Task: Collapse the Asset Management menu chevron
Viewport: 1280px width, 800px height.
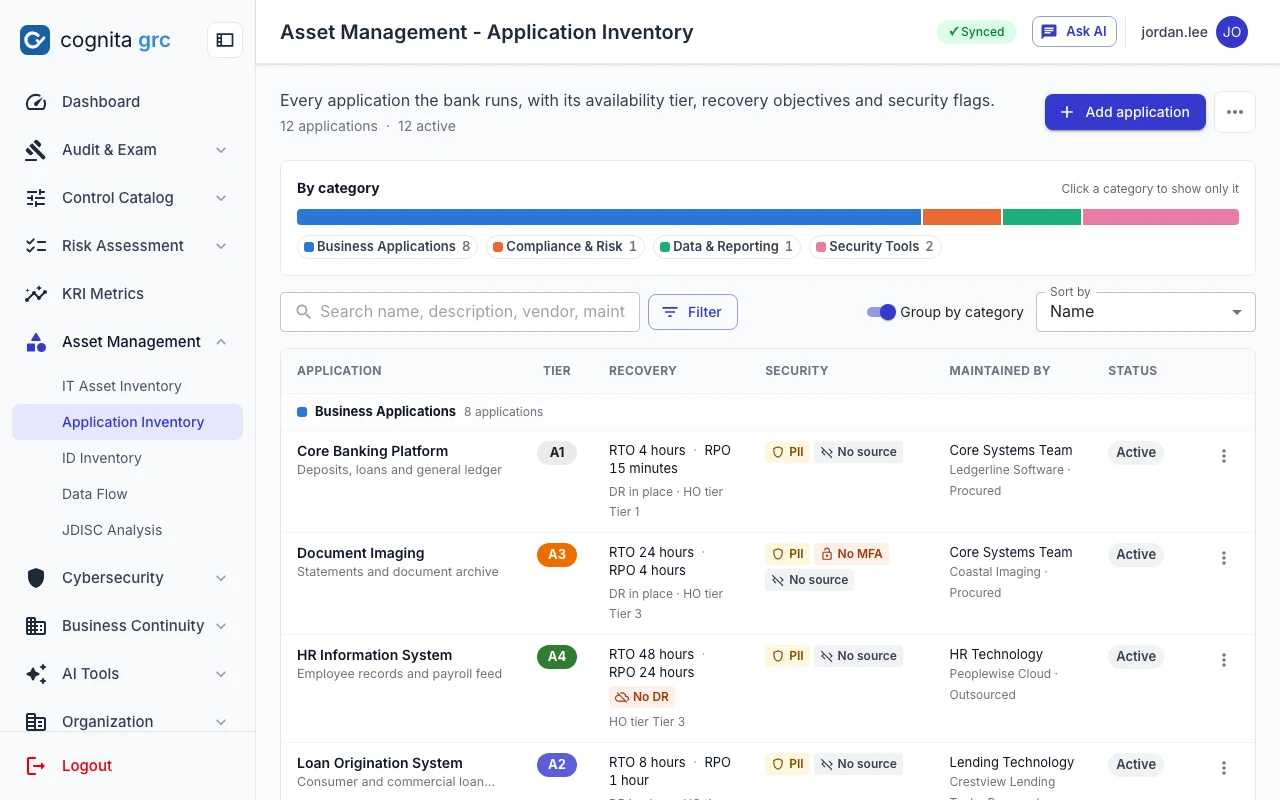Action: click(221, 342)
